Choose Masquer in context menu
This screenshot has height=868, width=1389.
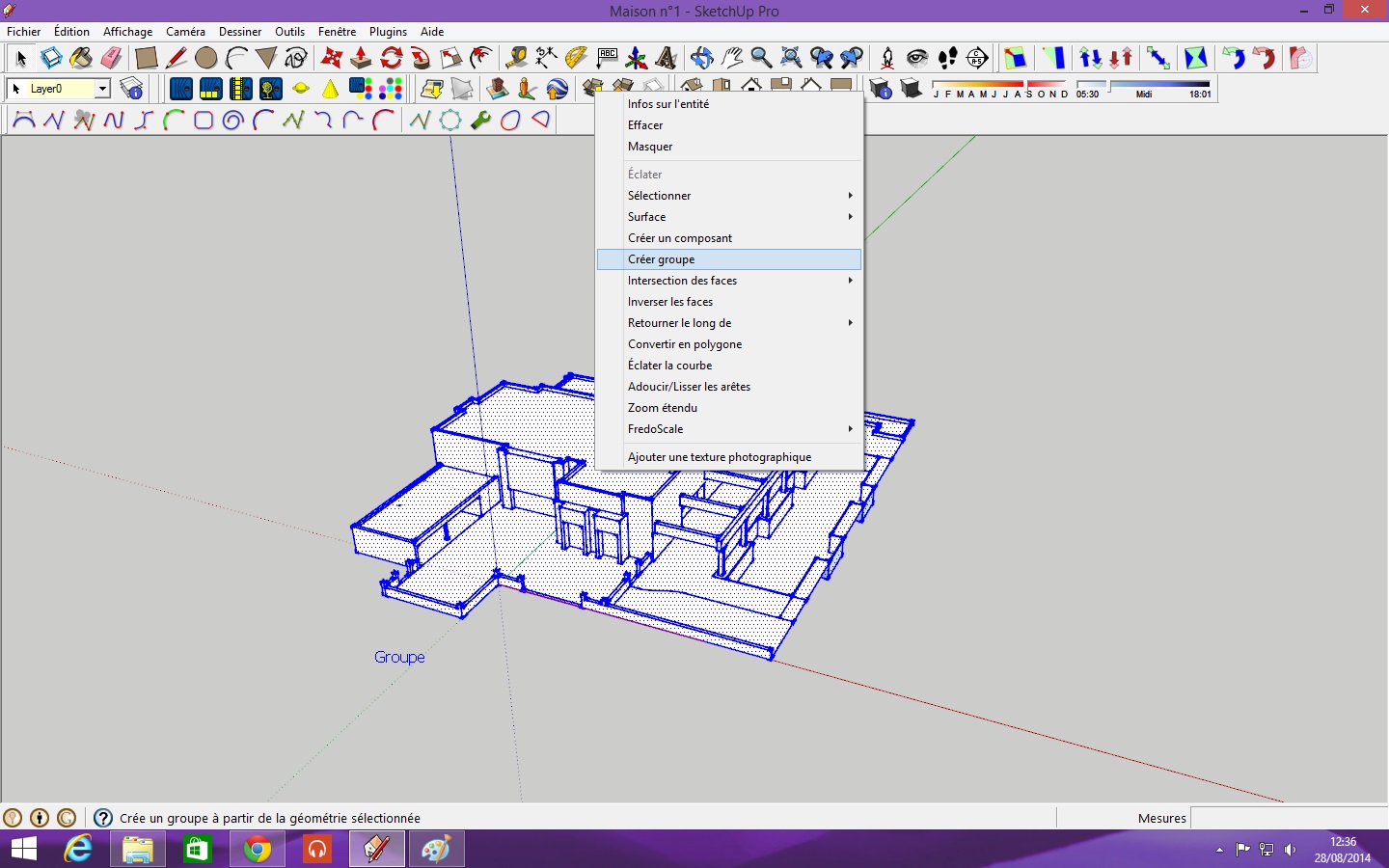(729, 147)
